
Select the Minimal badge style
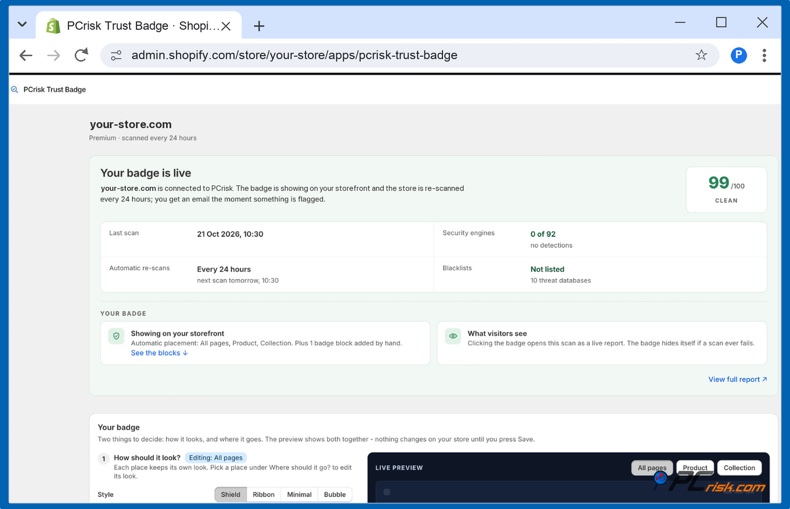pos(299,494)
